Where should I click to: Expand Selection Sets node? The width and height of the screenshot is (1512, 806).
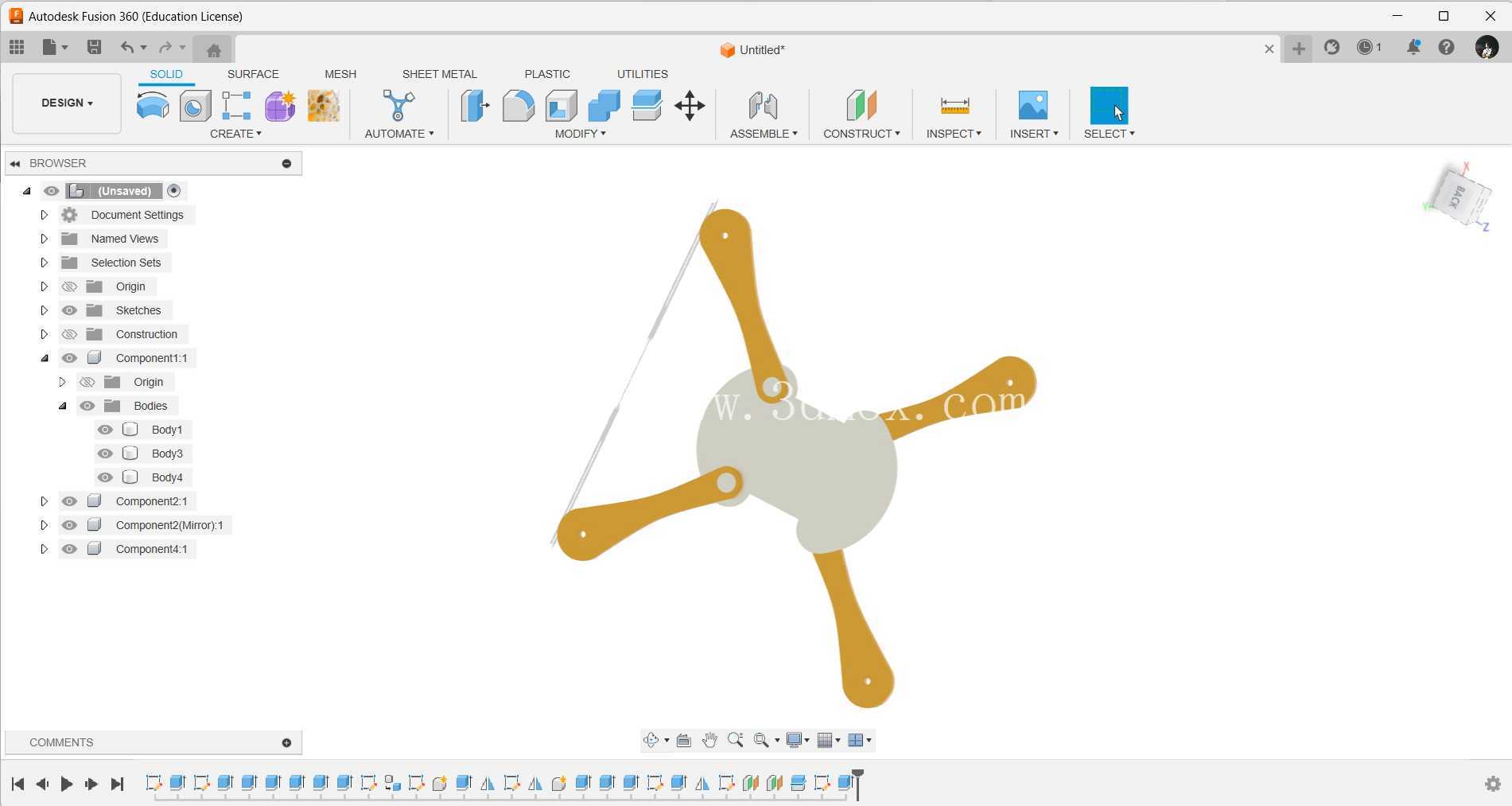pyautogui.click(x=44, y=263)
